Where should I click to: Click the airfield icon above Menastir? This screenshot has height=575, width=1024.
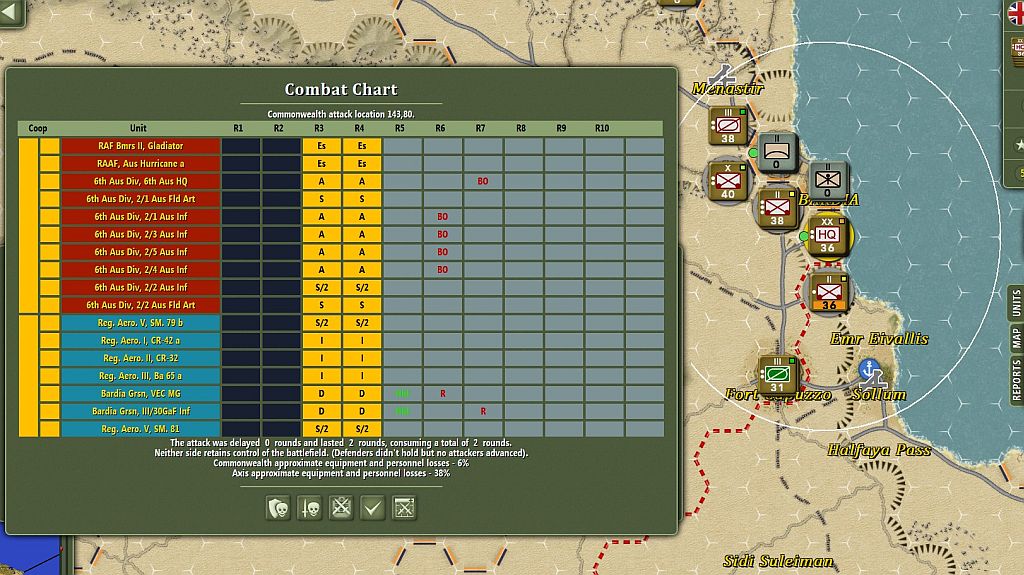(723, 74)
